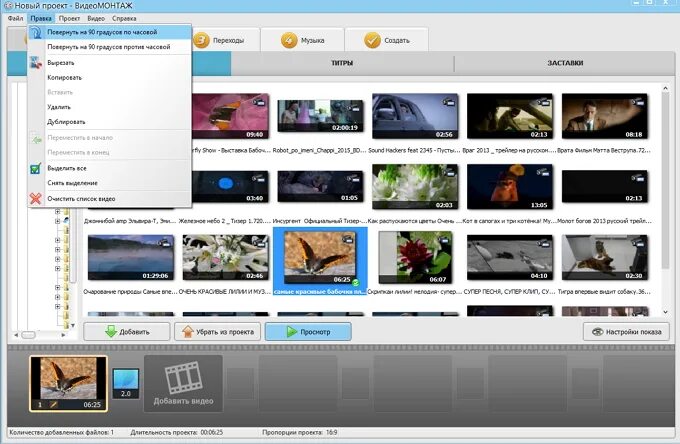Switch to the ТИТРЫ tab
680x444 pixels.
(x=342, y=63)
